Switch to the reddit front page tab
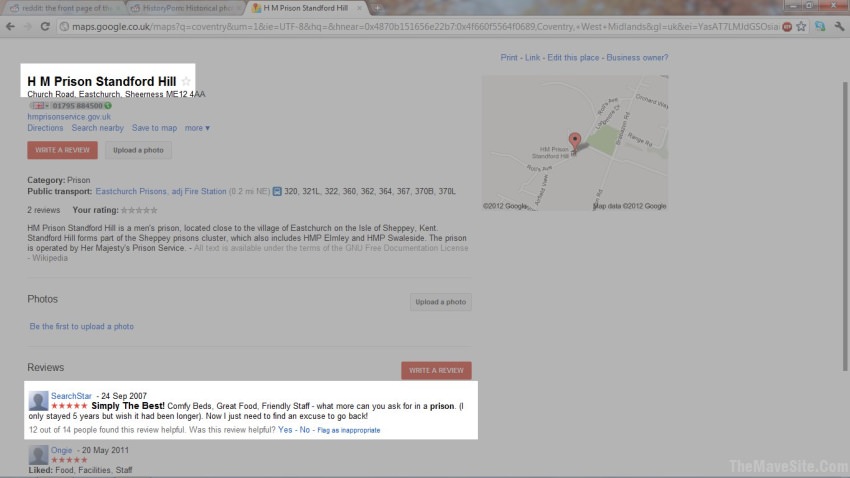Viewport: 850px width, 478px height. click(x=64, y=8)
